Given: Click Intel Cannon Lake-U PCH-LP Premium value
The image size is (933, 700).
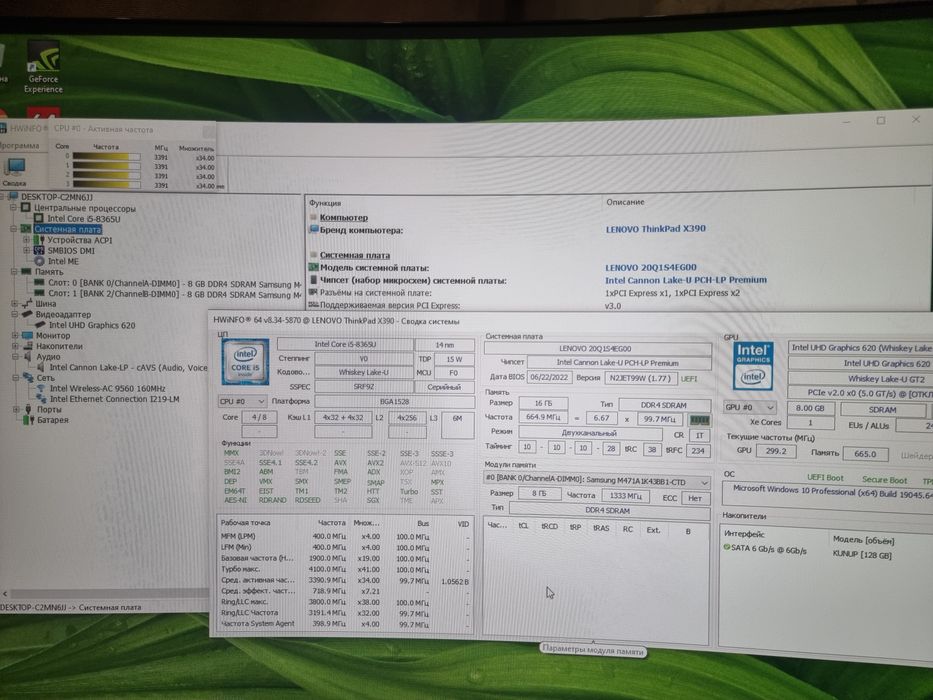Looking at the screenshot, I should coord(685,280).
